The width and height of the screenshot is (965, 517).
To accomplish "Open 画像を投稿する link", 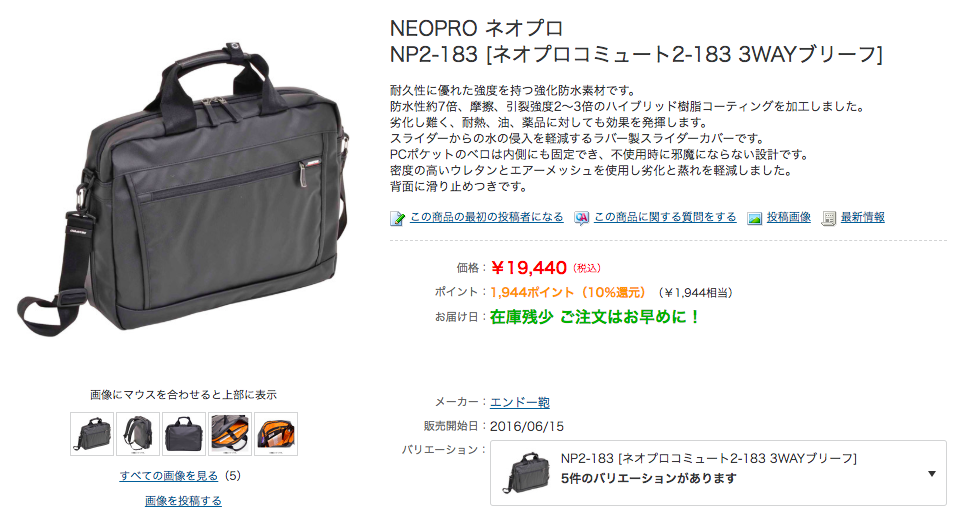I will coord(183,501).
